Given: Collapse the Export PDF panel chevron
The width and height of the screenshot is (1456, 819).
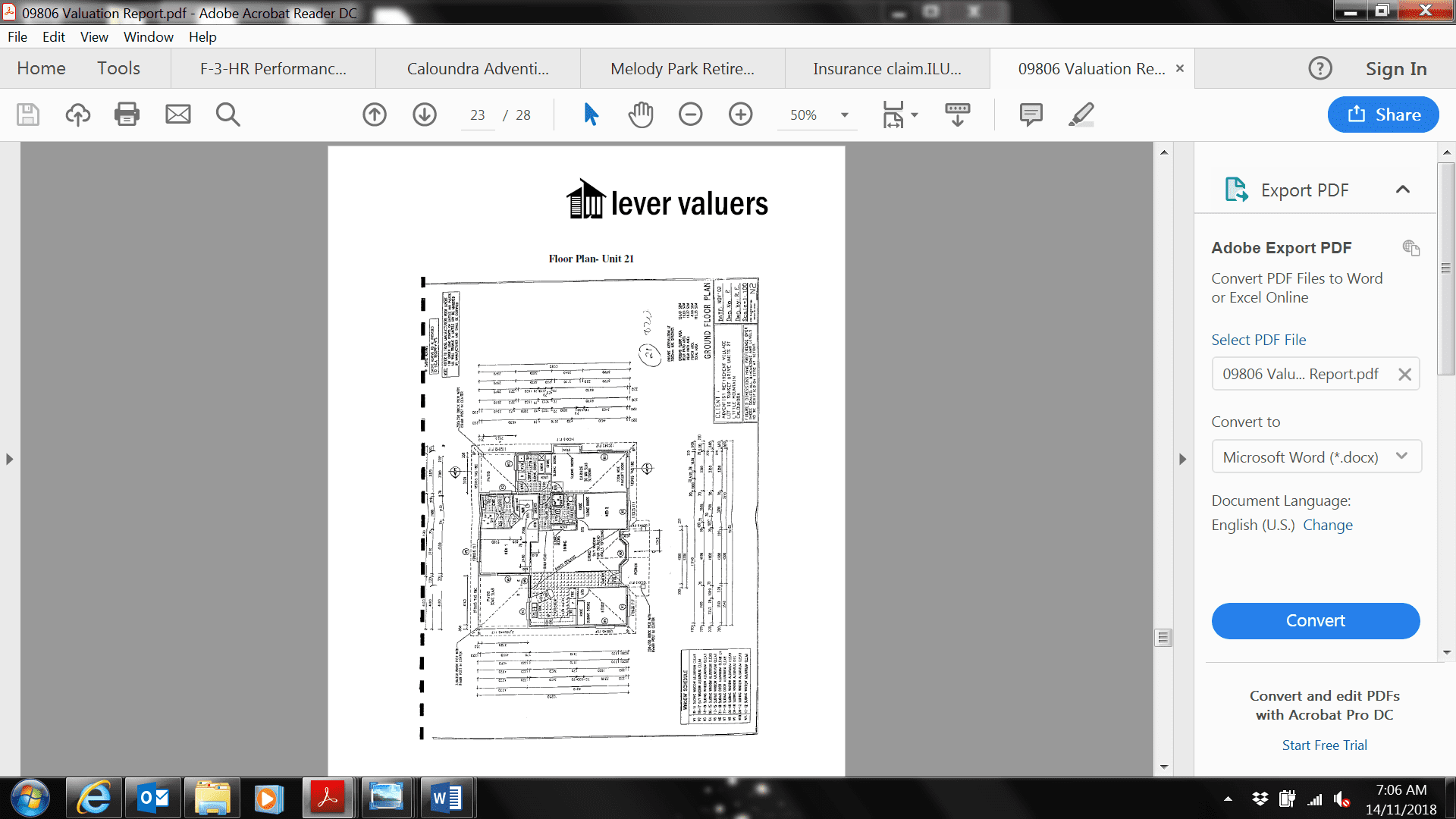Looking at the screenshot, I should click(x=1402, y=190).
